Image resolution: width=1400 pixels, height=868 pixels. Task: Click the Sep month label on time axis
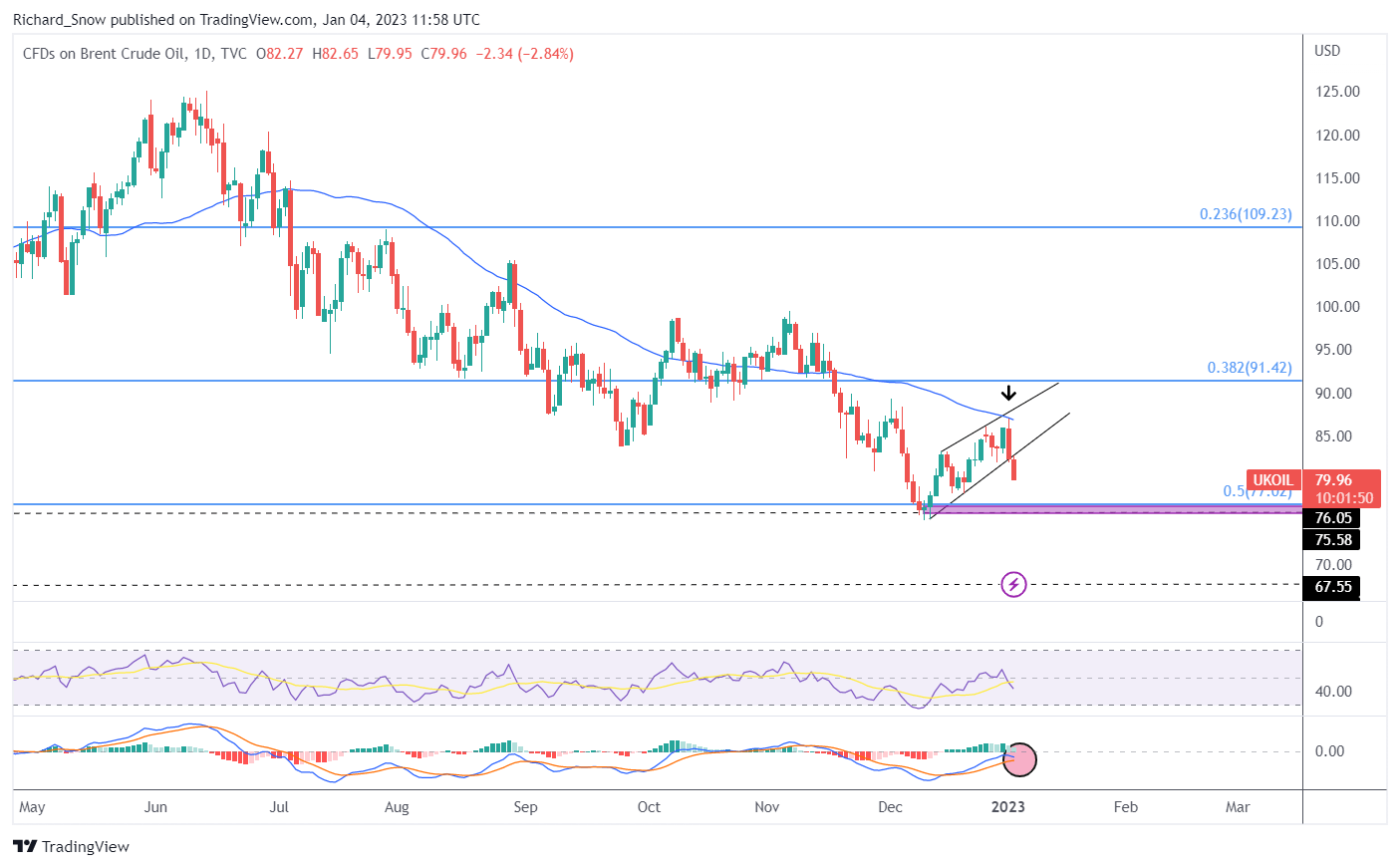click(525, 807)
